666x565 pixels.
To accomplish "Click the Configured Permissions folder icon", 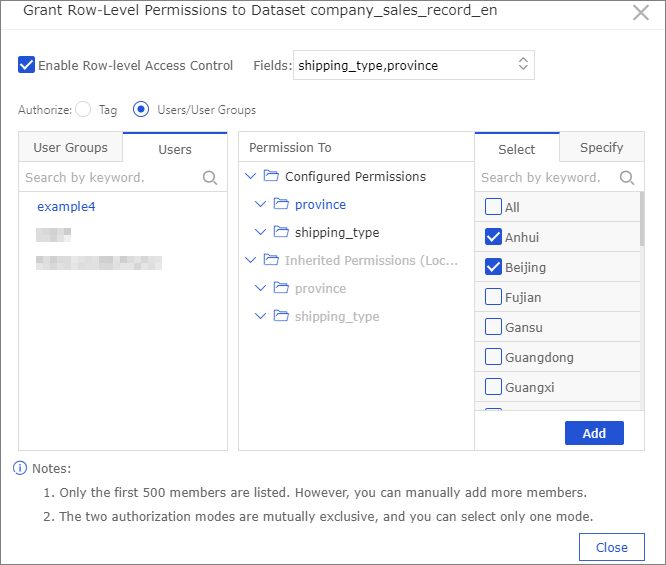I will [x=271, y=175].
